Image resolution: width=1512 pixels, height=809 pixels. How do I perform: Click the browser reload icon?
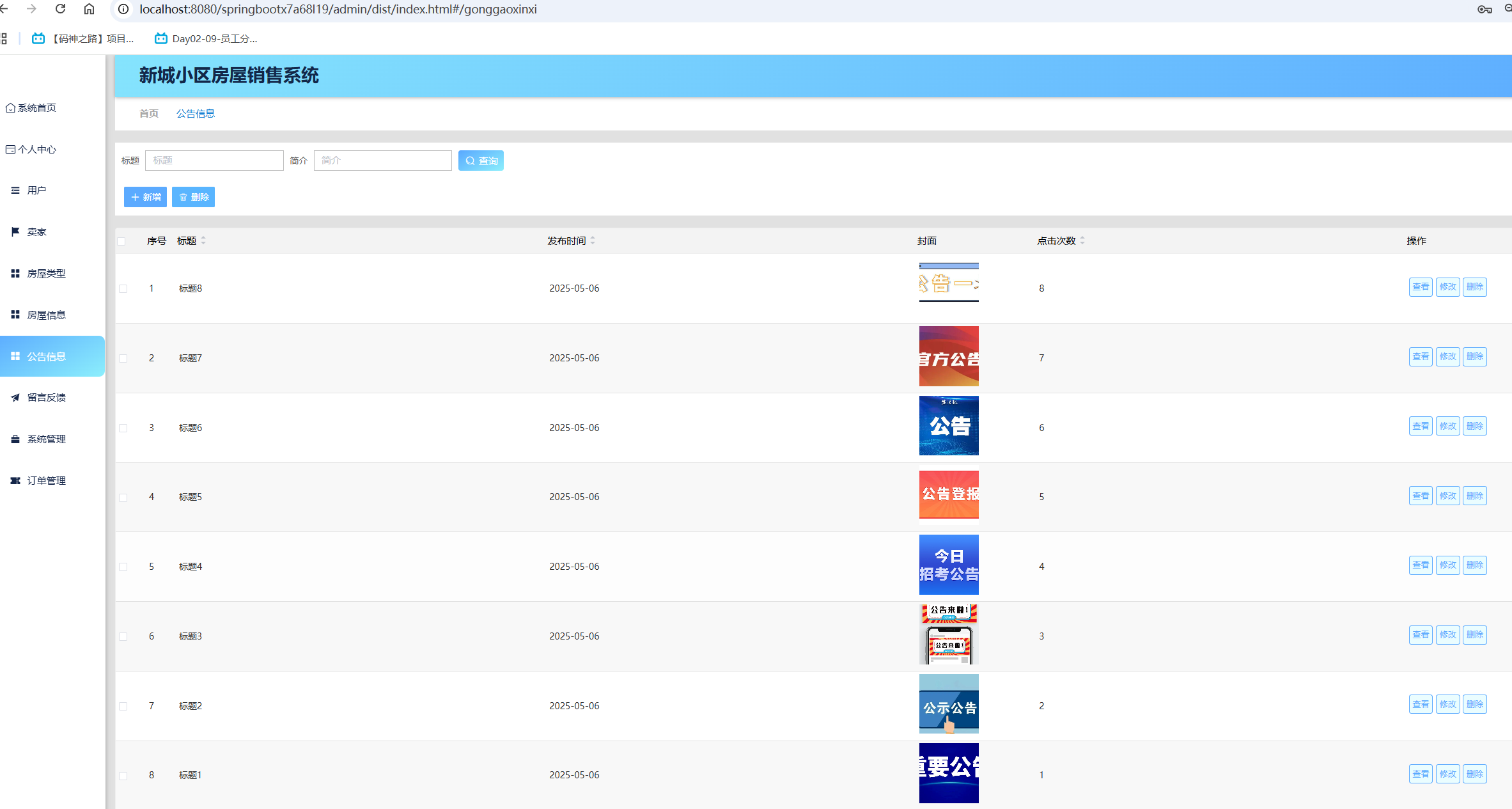click(x=60, y=9)
